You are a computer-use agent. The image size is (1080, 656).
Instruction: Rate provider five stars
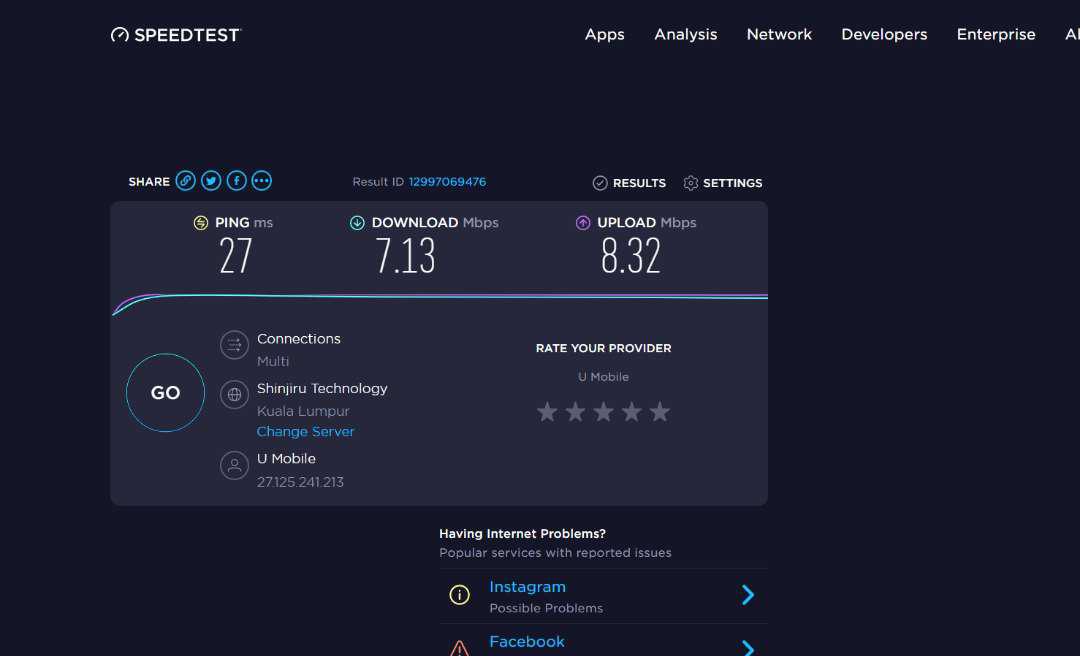coord(660,412)
